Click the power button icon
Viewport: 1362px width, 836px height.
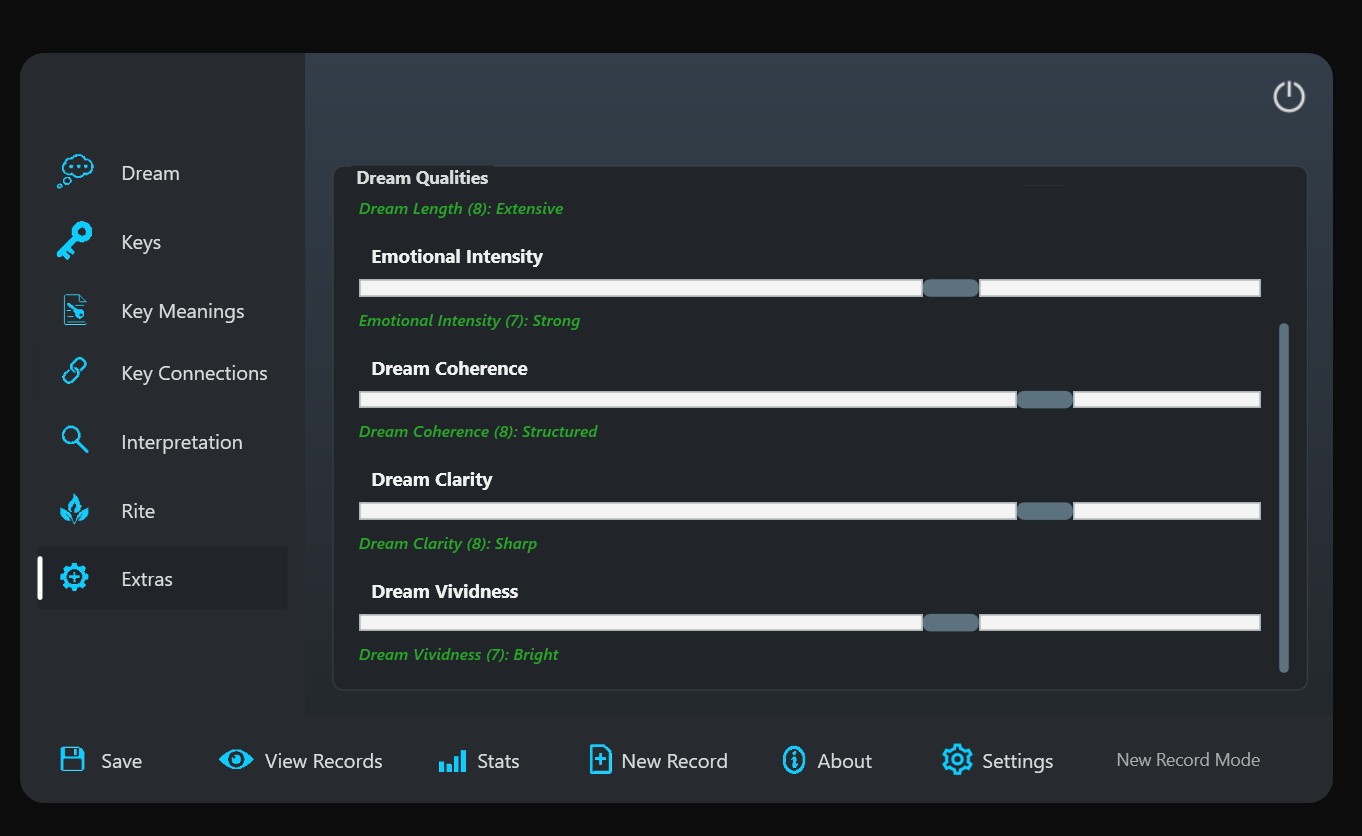[1289, 97]
